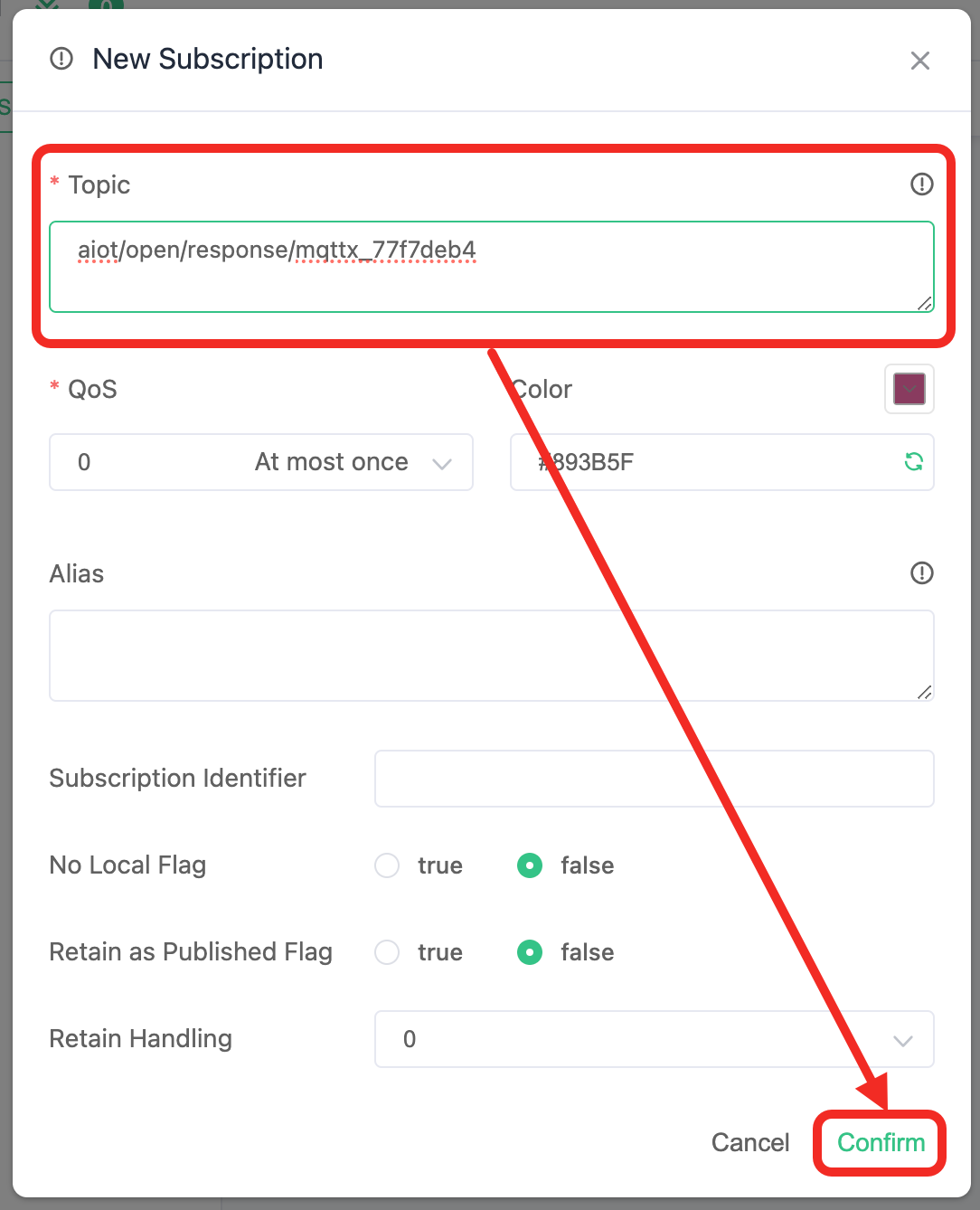Select Retain as Published Flag true
This screenshot has width=980, height=1210.
coord(387,952)
